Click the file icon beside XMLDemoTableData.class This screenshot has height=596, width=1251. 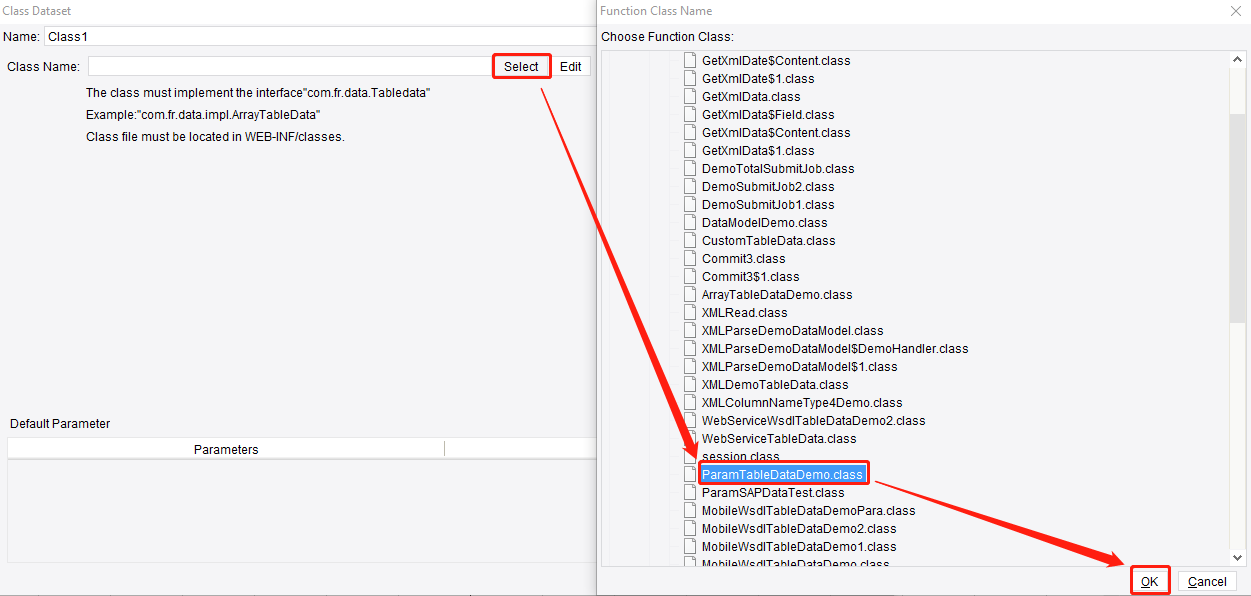[x=689, y=384]
